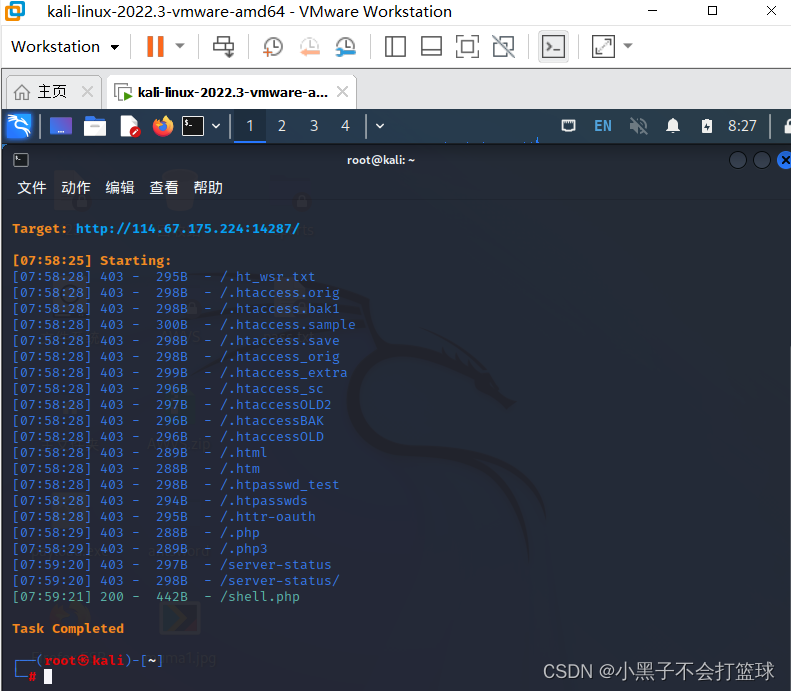Open the 编辑 menu
The height and width of the screenshot is (691, 791).
coord(120,188)
